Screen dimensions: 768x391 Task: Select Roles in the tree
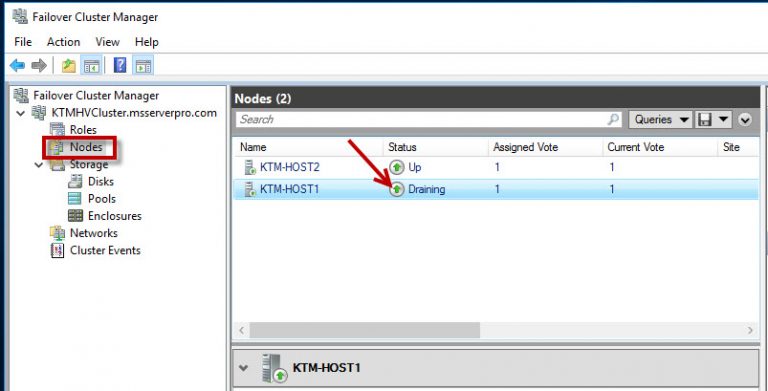click(83, 130)
